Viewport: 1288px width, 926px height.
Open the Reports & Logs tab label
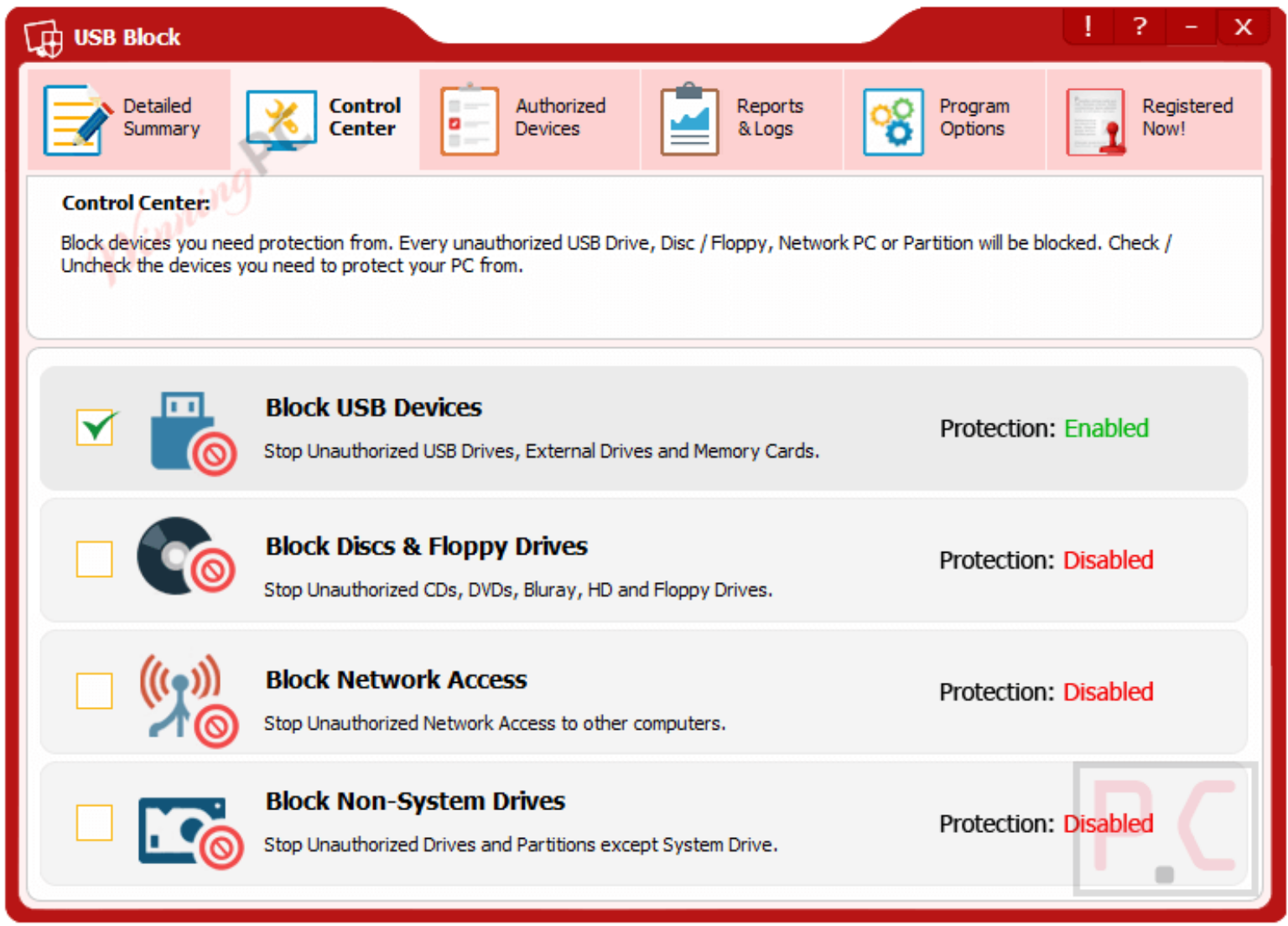(769, 117)
